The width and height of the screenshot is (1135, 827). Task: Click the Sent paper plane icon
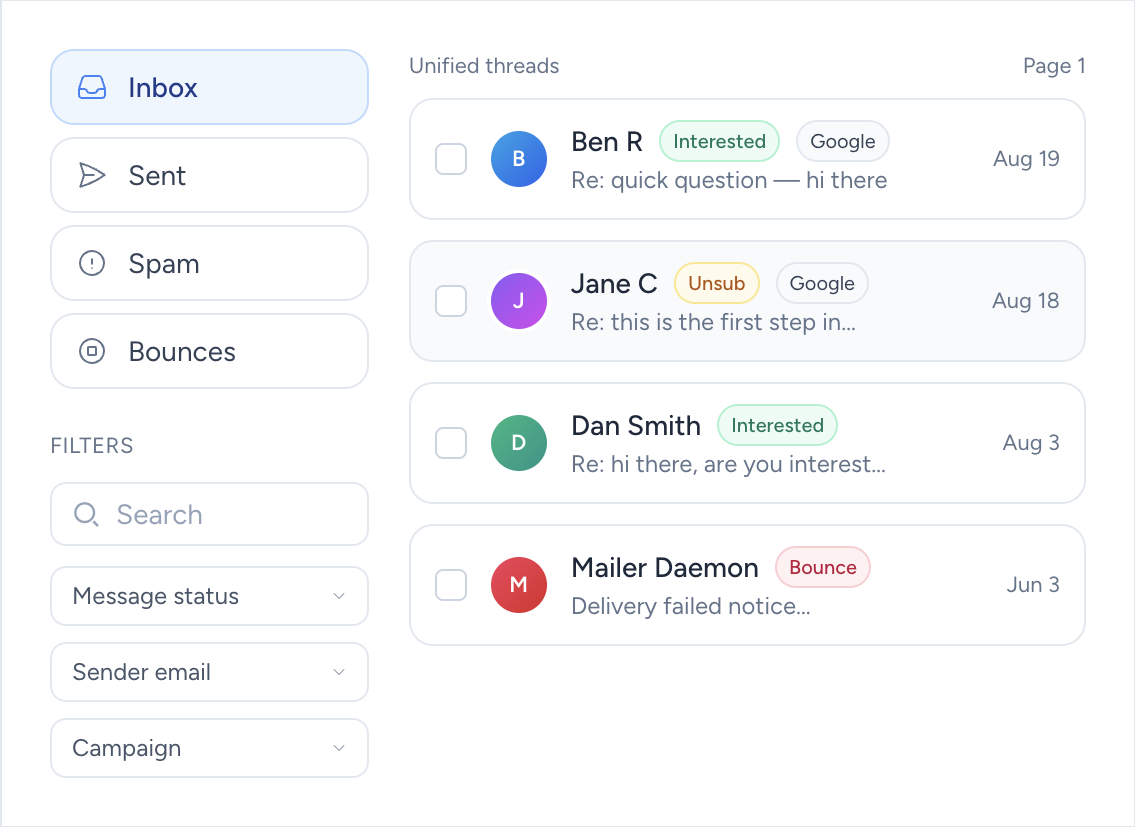(x=92, y=176)
